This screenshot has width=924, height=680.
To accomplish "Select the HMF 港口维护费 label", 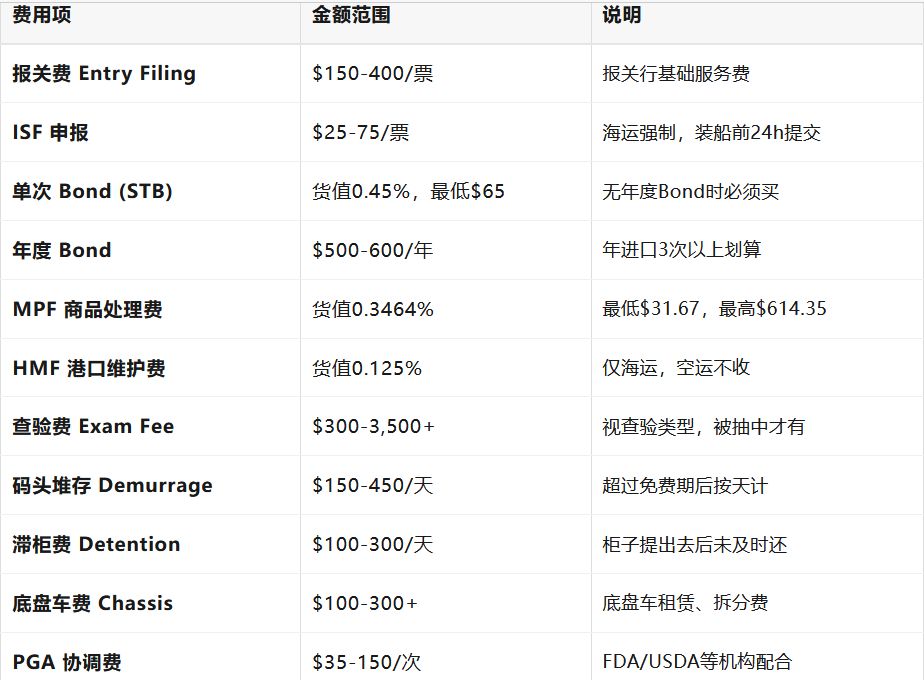I will pos(89,369).
